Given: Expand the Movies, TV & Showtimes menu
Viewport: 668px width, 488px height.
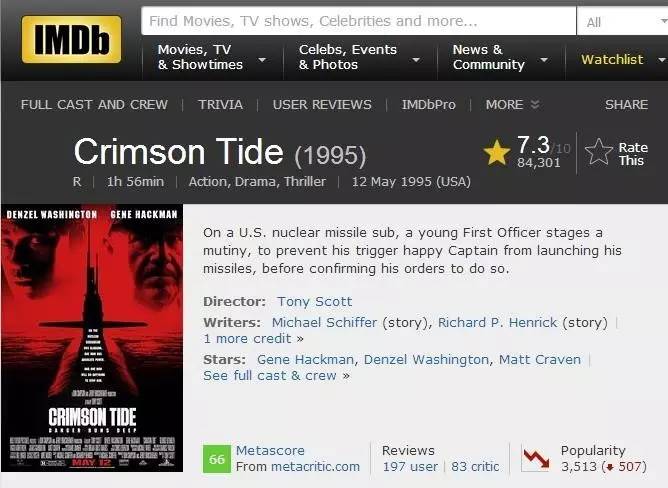Looking at the screenshot, I should 211,57.
